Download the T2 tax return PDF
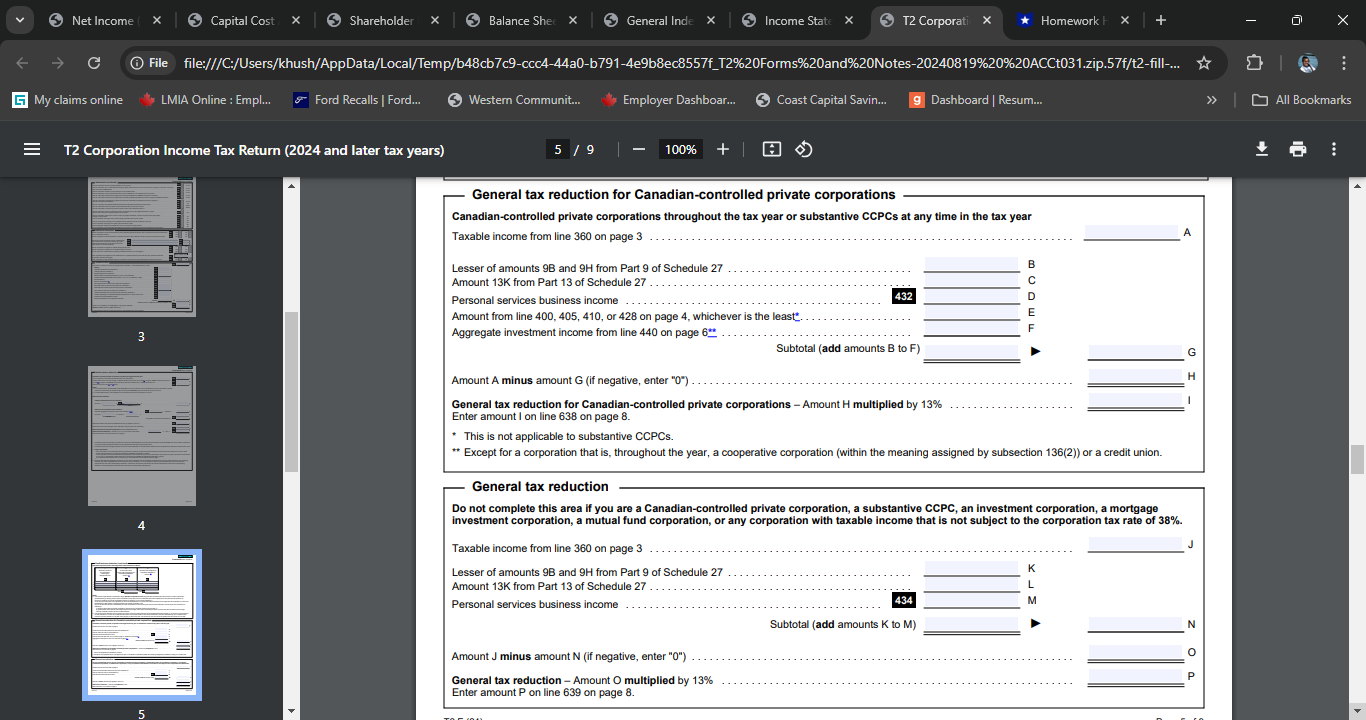 coord(1259,148)
